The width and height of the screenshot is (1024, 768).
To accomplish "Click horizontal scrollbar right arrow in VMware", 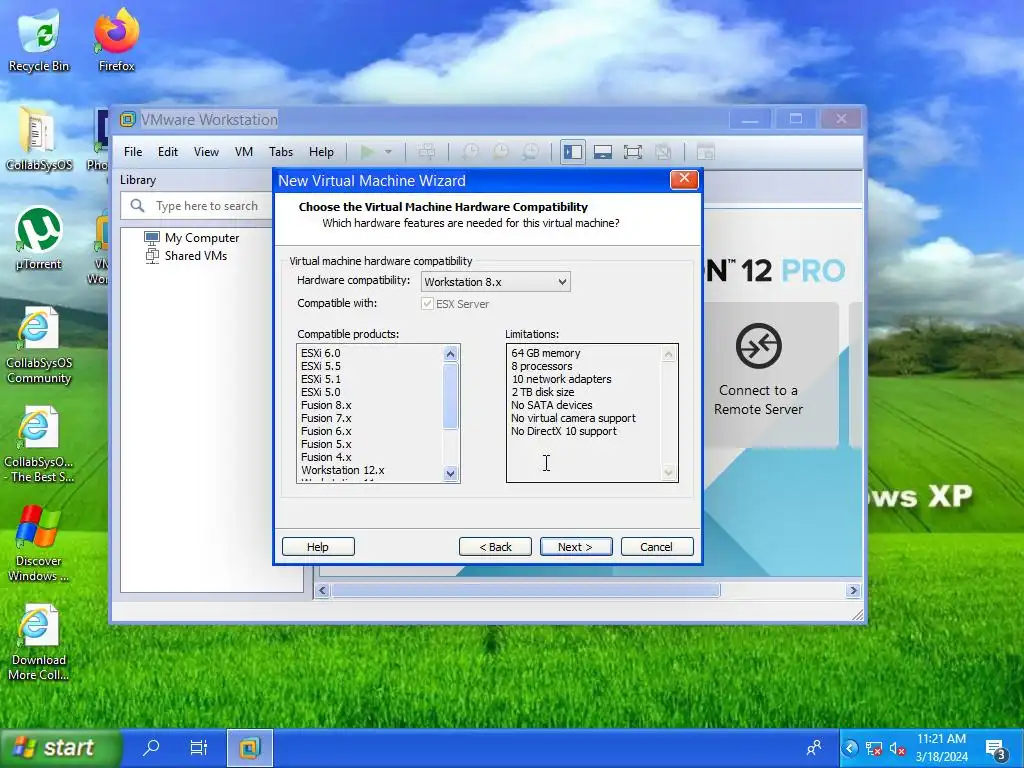I will click(853, 590).
